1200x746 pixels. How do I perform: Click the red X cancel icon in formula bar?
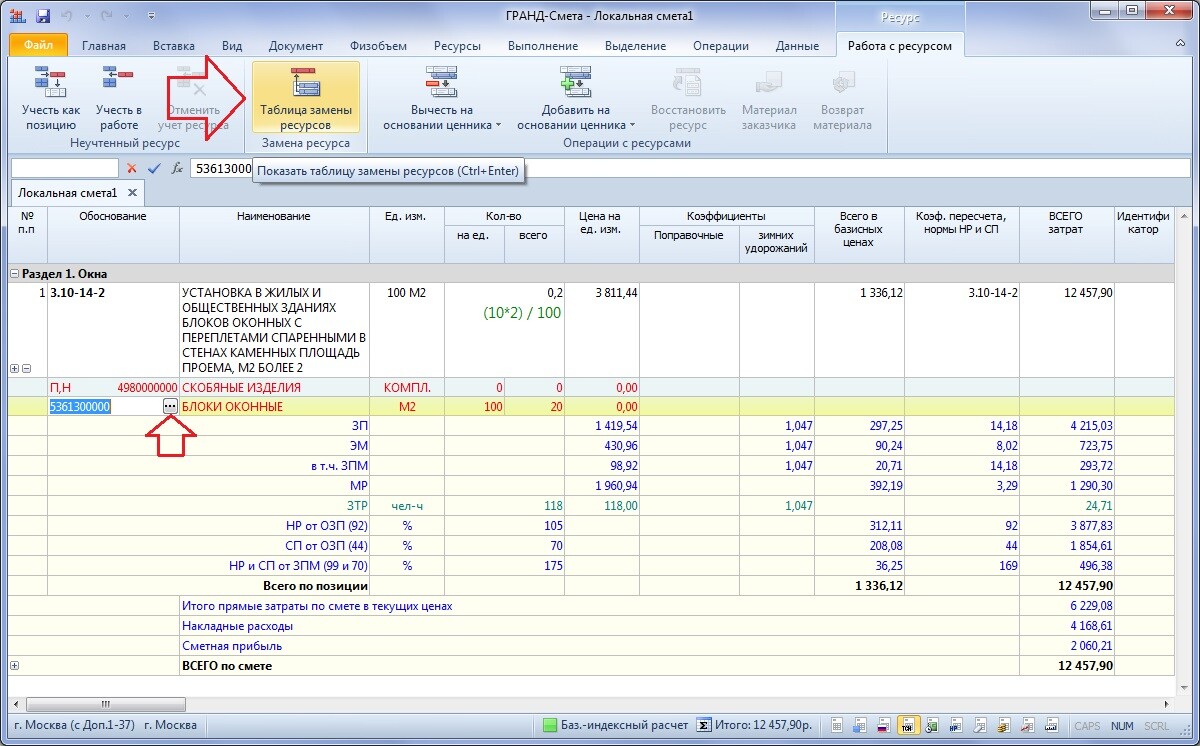tap(131, 169)
